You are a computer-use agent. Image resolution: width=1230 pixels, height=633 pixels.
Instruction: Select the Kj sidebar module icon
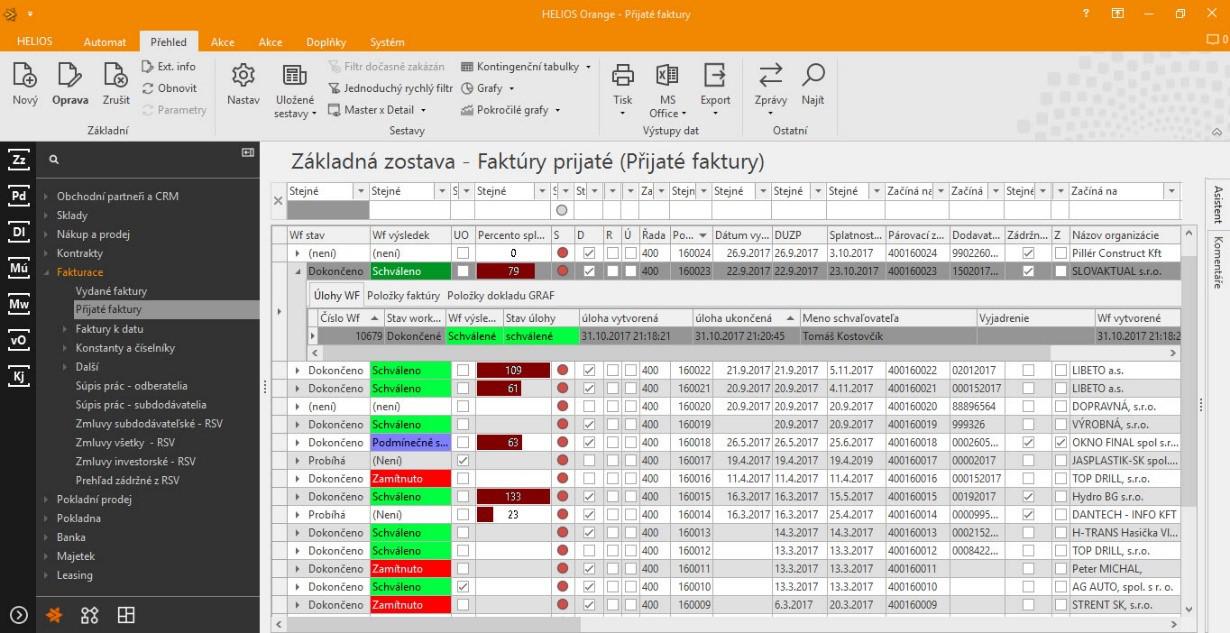[18, 376]
